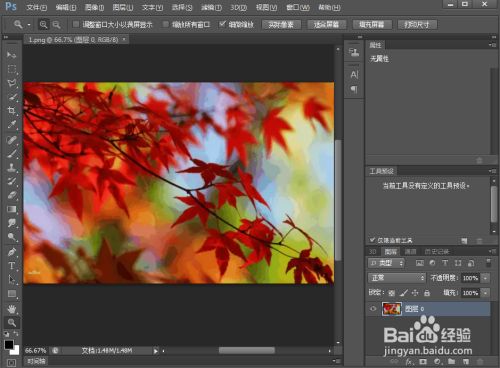Viewport: 500px width, 368px height.
Task: Open fill slider dropdown arrow
Action: point(486,293)
